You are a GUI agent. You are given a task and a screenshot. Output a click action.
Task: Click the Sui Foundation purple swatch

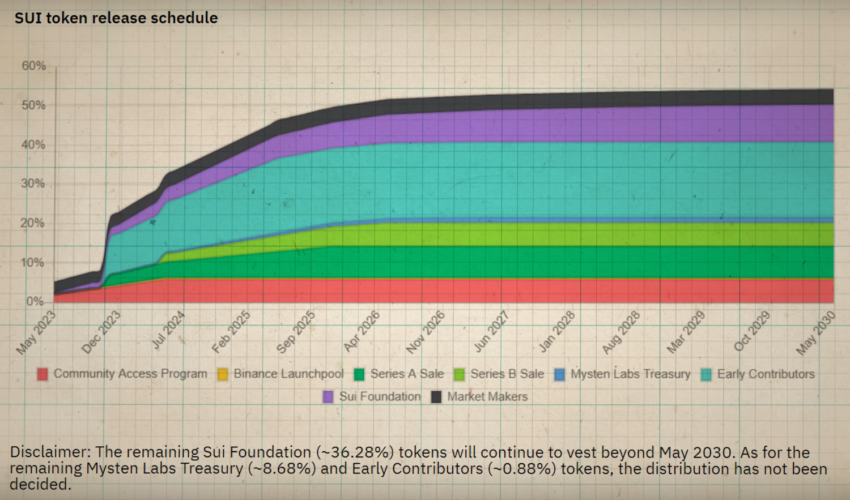(x=328, y=397)
